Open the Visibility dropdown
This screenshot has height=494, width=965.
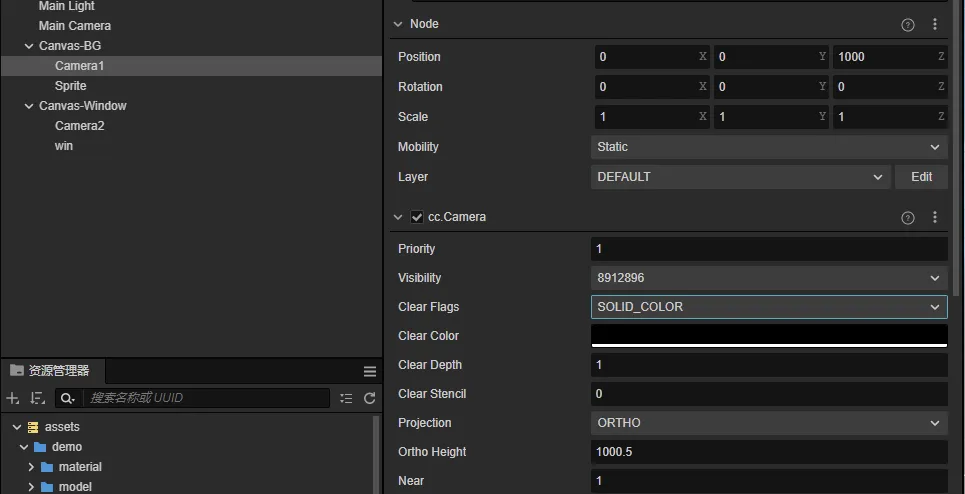coord(769,278)
